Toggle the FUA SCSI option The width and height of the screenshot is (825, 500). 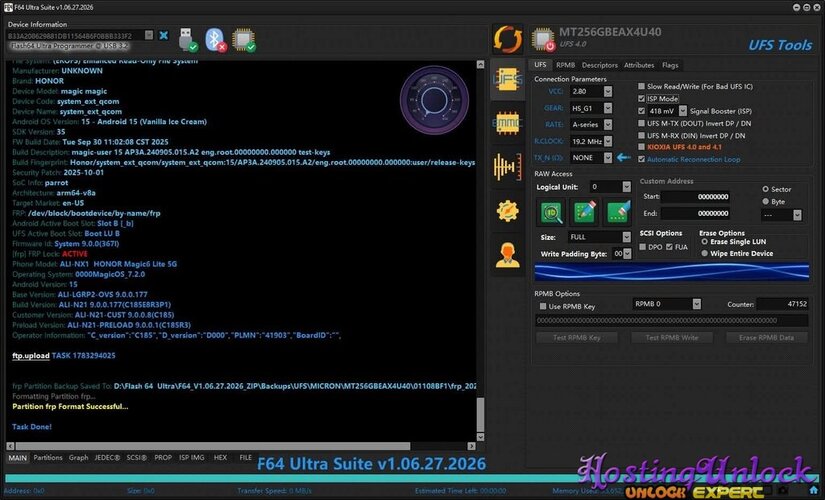669,247
